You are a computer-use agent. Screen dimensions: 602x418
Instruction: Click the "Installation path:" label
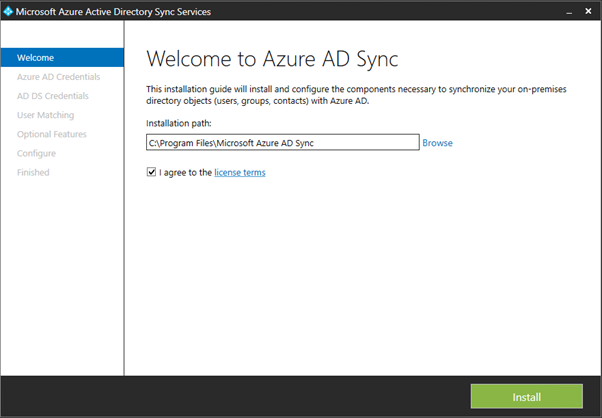180,124
